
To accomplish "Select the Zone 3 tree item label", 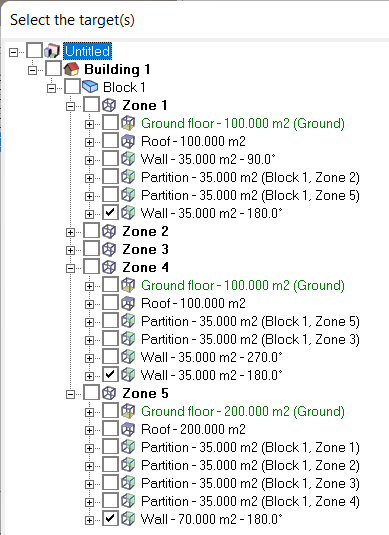I will (145, 249).
